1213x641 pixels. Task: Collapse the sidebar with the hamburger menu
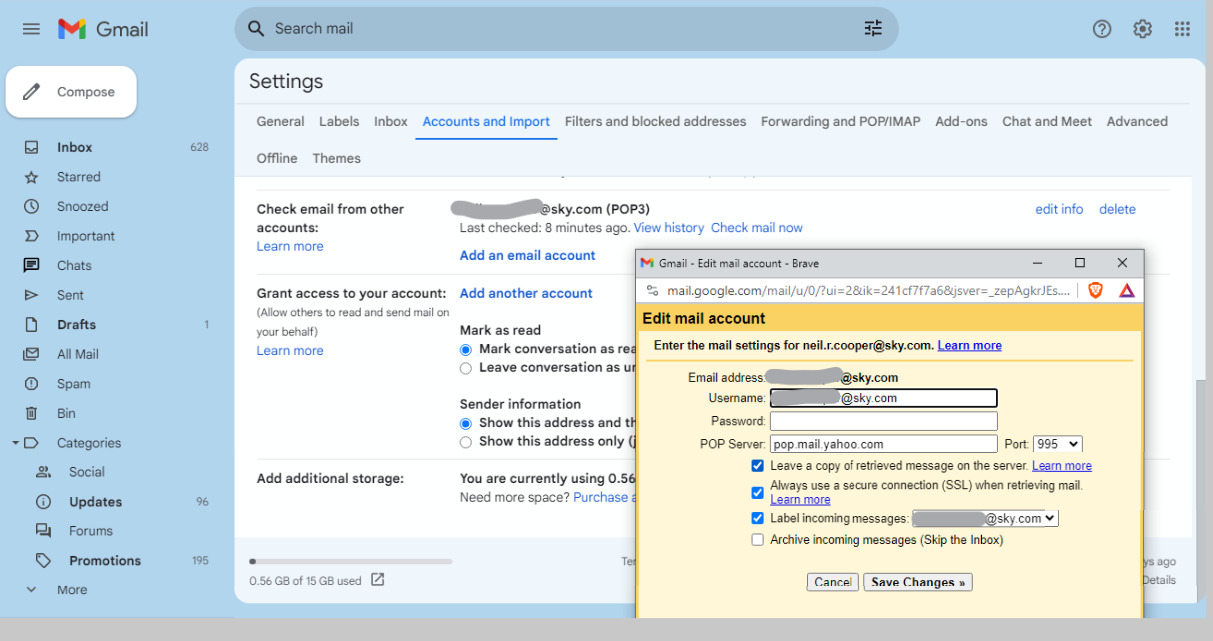pos(30,29)
